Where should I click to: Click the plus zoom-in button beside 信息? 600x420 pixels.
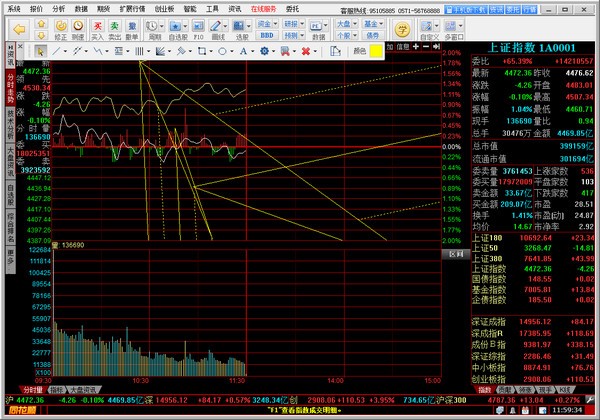point(416,46)
